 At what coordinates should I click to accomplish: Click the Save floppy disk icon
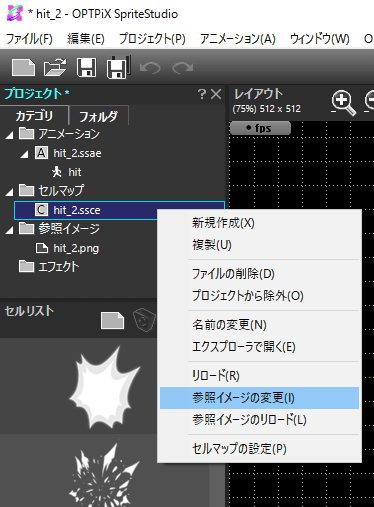(87, 68)
